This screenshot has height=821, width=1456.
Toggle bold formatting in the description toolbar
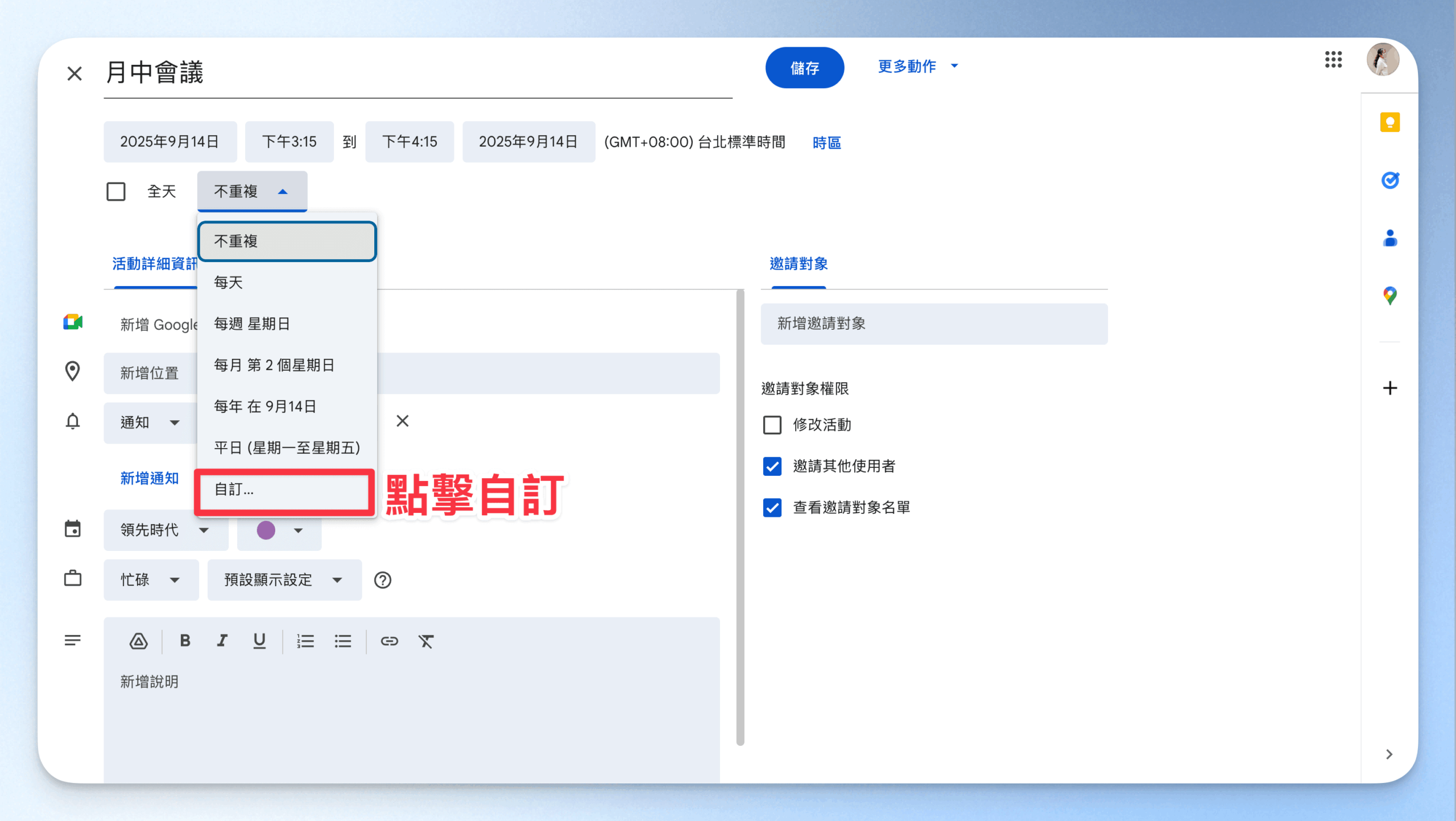click(x=185, y=641)
